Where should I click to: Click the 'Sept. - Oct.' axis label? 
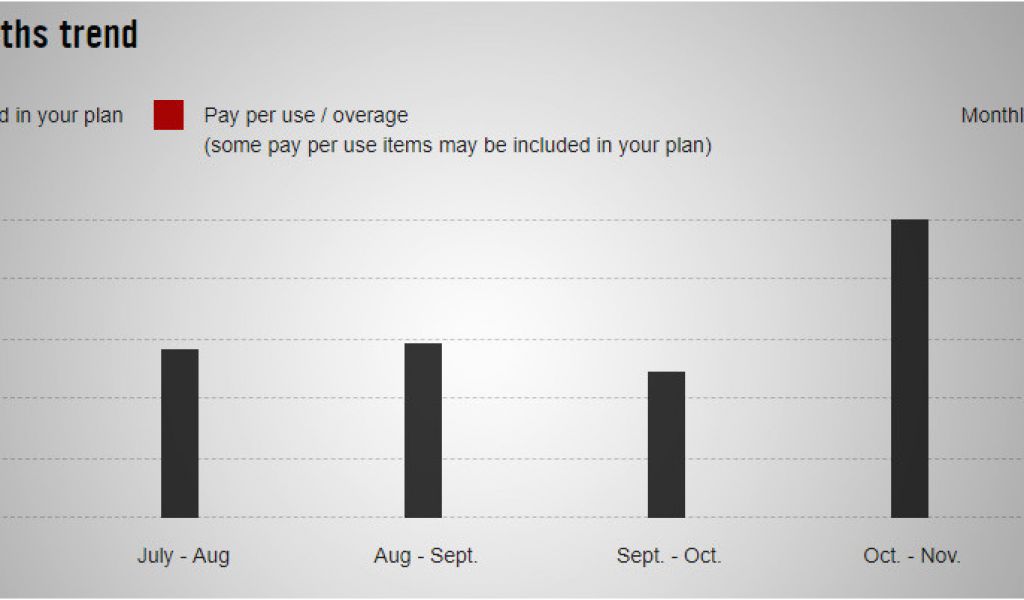point(669,556)
